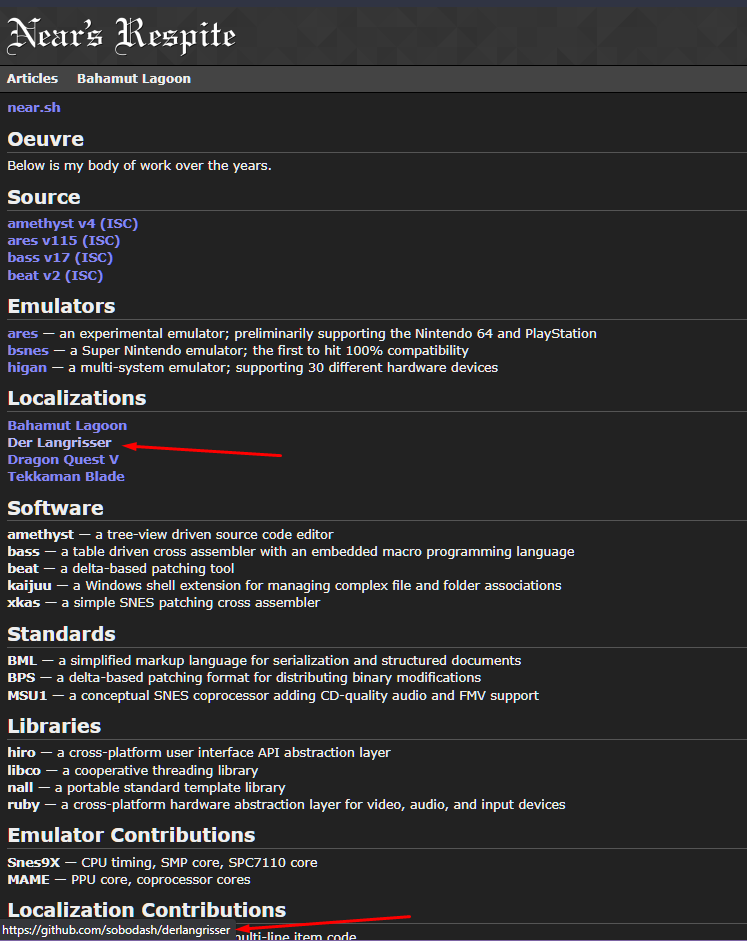Click the Libraries section heading
Image resolution: width=747 pixels, height=941 pixels.
click(54, 726)
